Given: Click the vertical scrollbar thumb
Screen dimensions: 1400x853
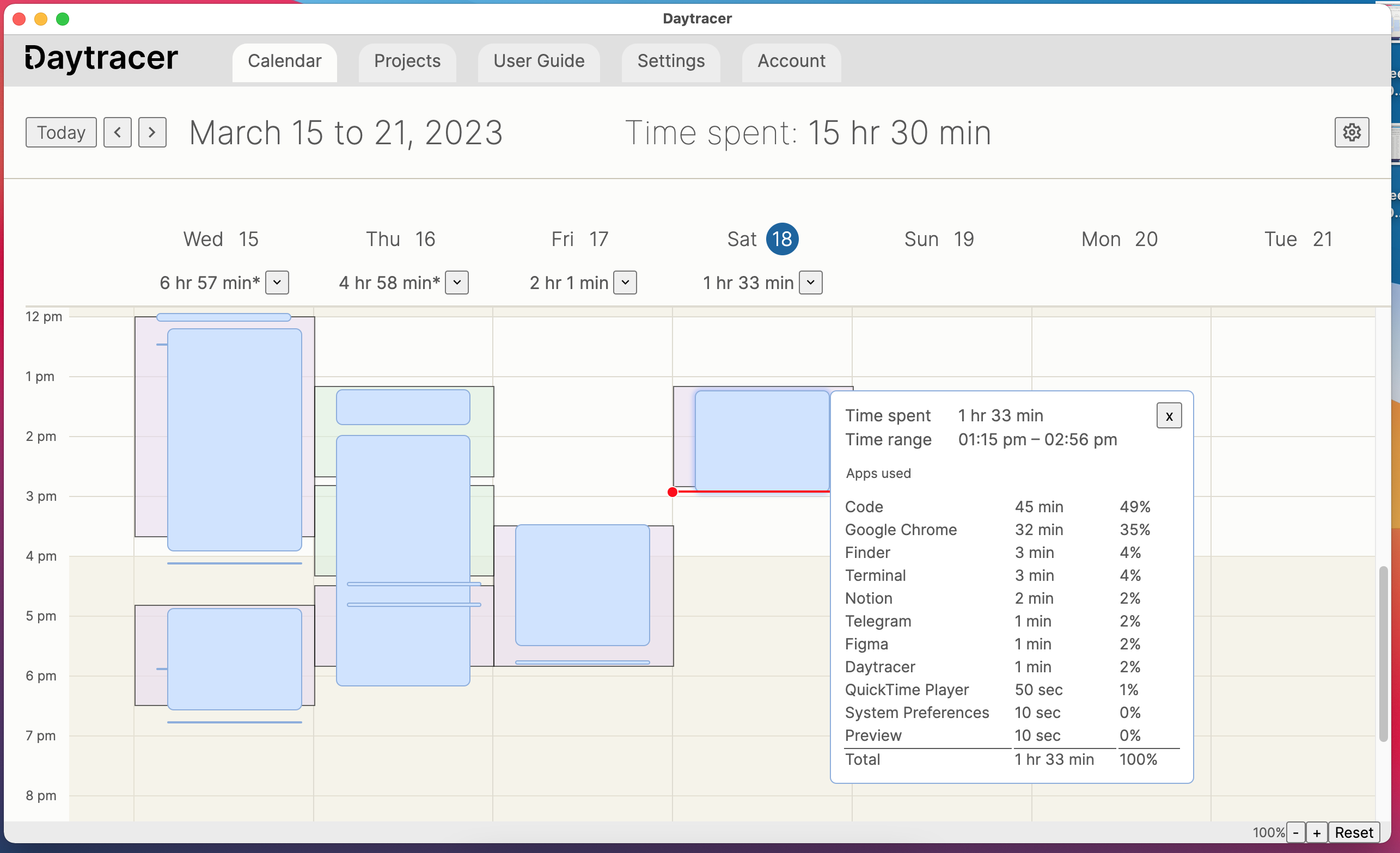Looking at the screenshot, I should click(1383, 653).
